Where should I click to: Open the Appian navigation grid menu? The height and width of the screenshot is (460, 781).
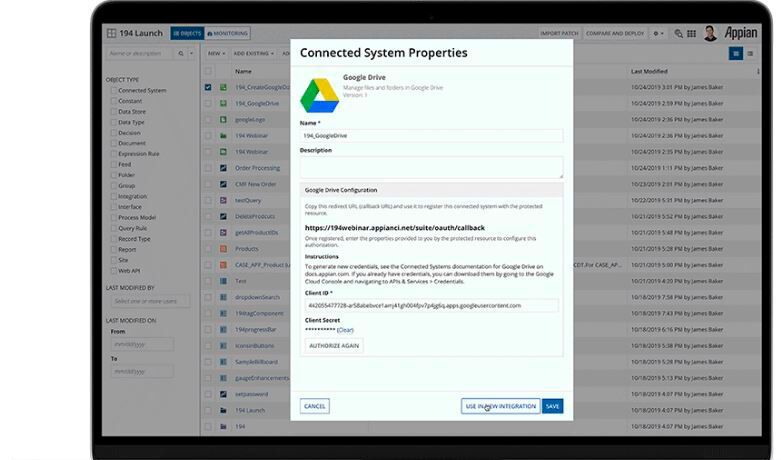[x=691, y=33]
